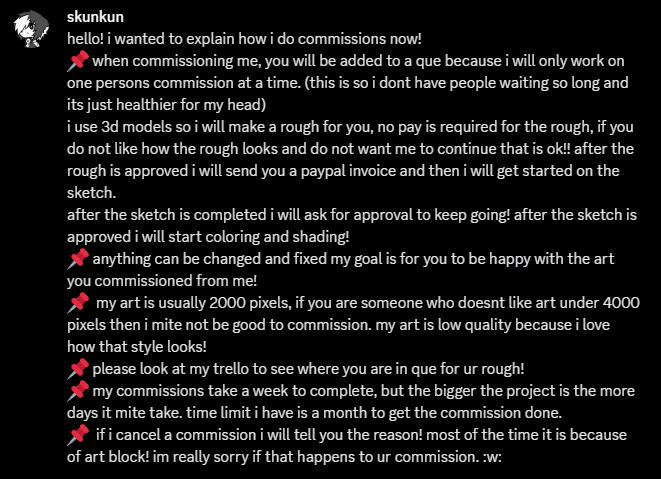Click pushpin emoji before "when commissioning me"

point(78,62)
